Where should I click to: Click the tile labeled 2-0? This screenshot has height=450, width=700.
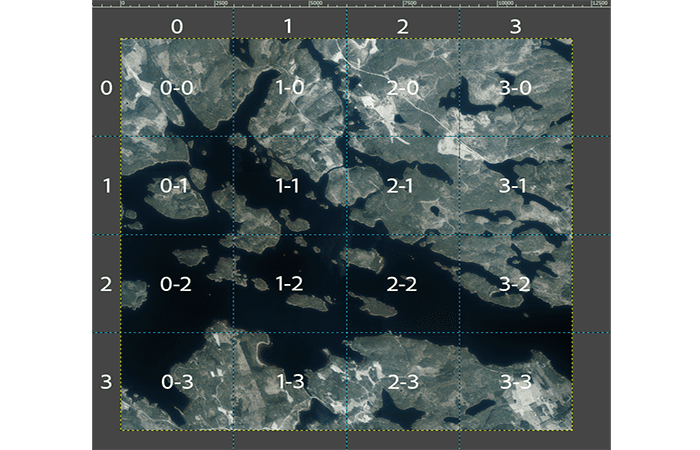click(403, 88)
